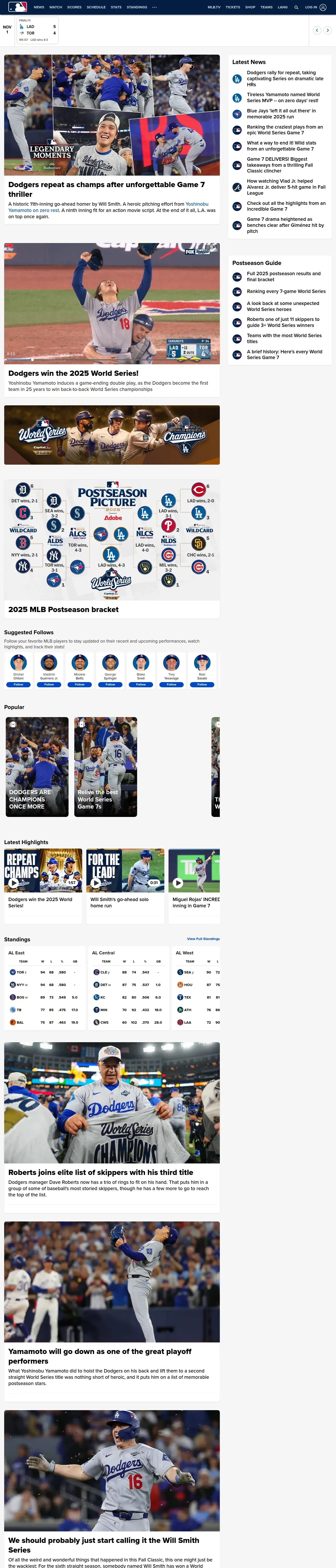Click Braves logo beside 'How watching Vlad Jr.' headline

237,187
